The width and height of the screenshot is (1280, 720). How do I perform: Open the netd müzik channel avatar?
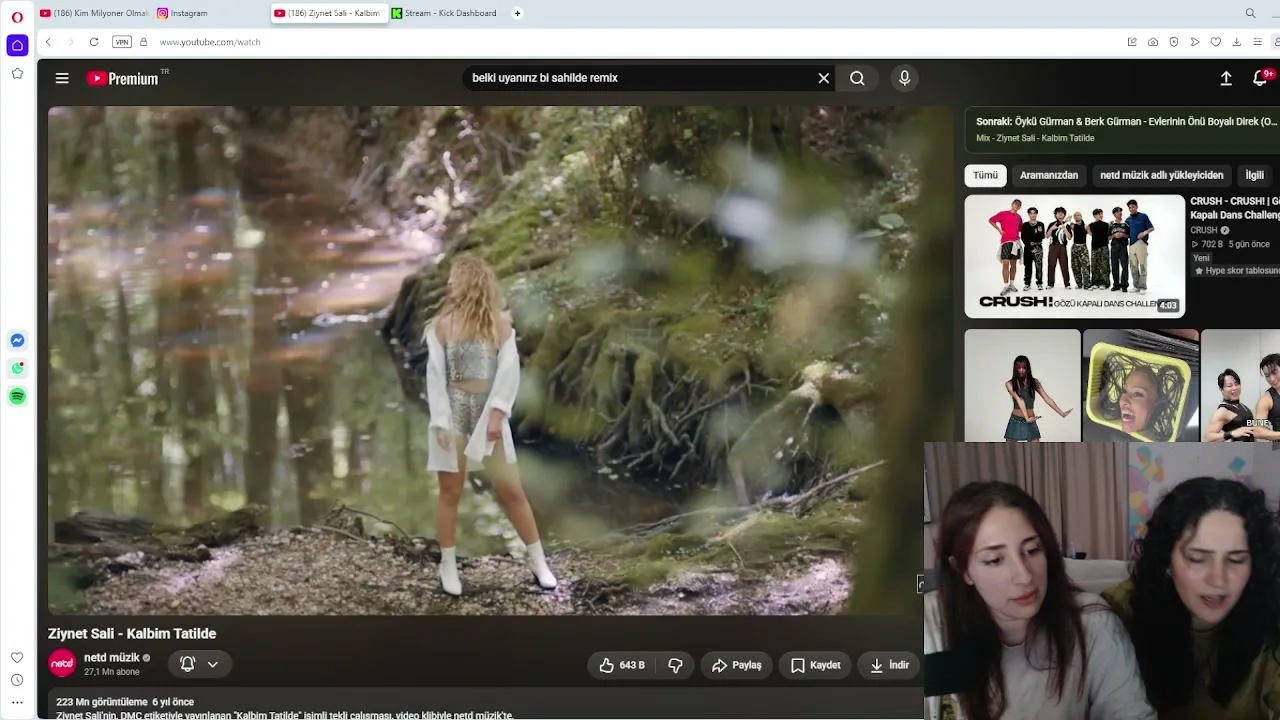(x=62, y=663)
